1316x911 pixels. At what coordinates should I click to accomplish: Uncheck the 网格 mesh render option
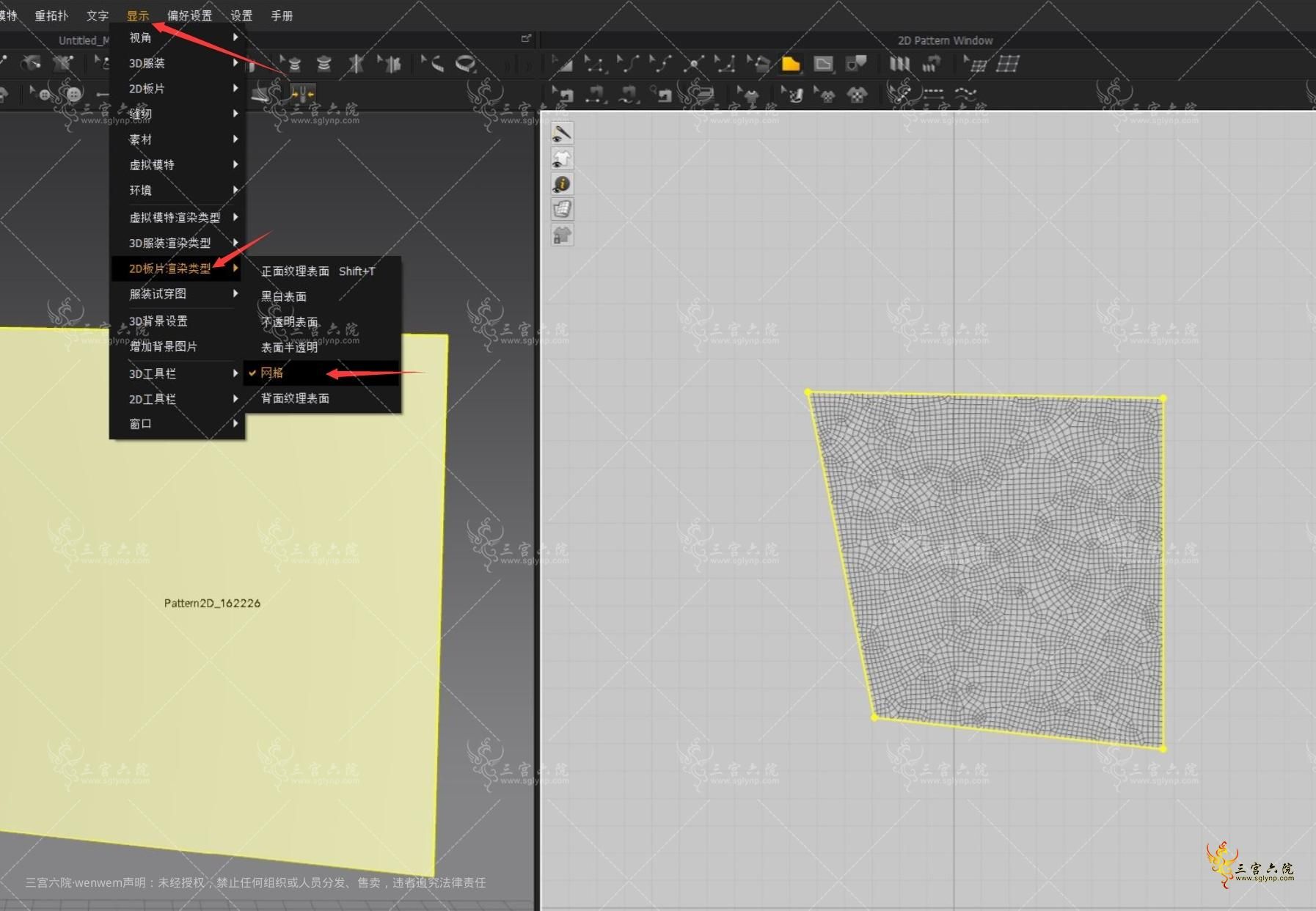pyautogui.click(x=323, y=373)
